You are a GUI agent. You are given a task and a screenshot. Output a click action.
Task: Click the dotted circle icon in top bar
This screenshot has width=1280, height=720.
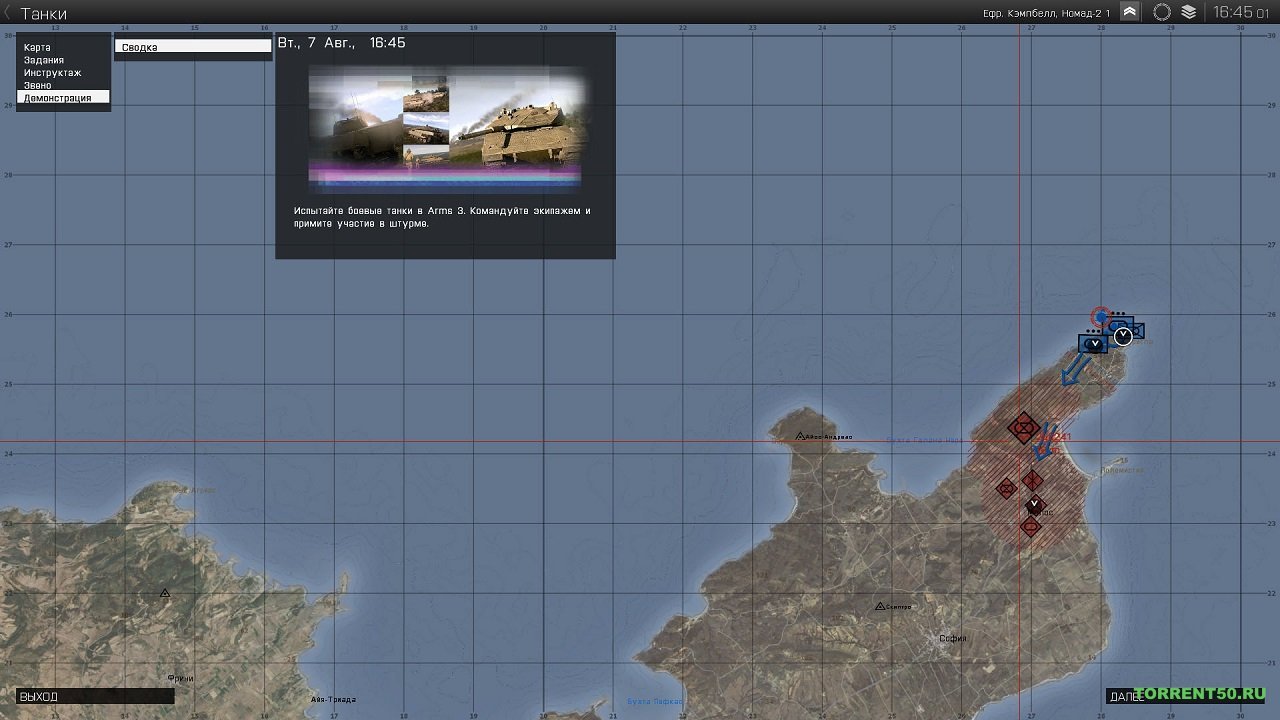pyautogui.click(x=1161, y=12)
